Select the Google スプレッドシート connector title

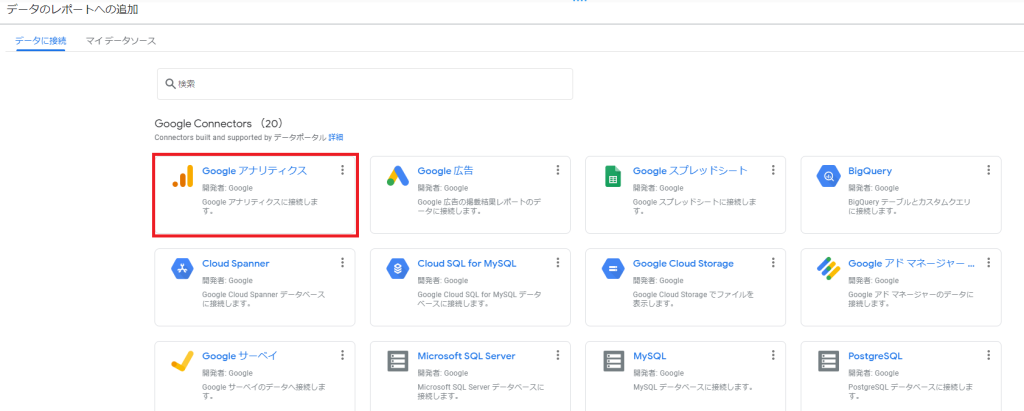[x=690, y=171]
